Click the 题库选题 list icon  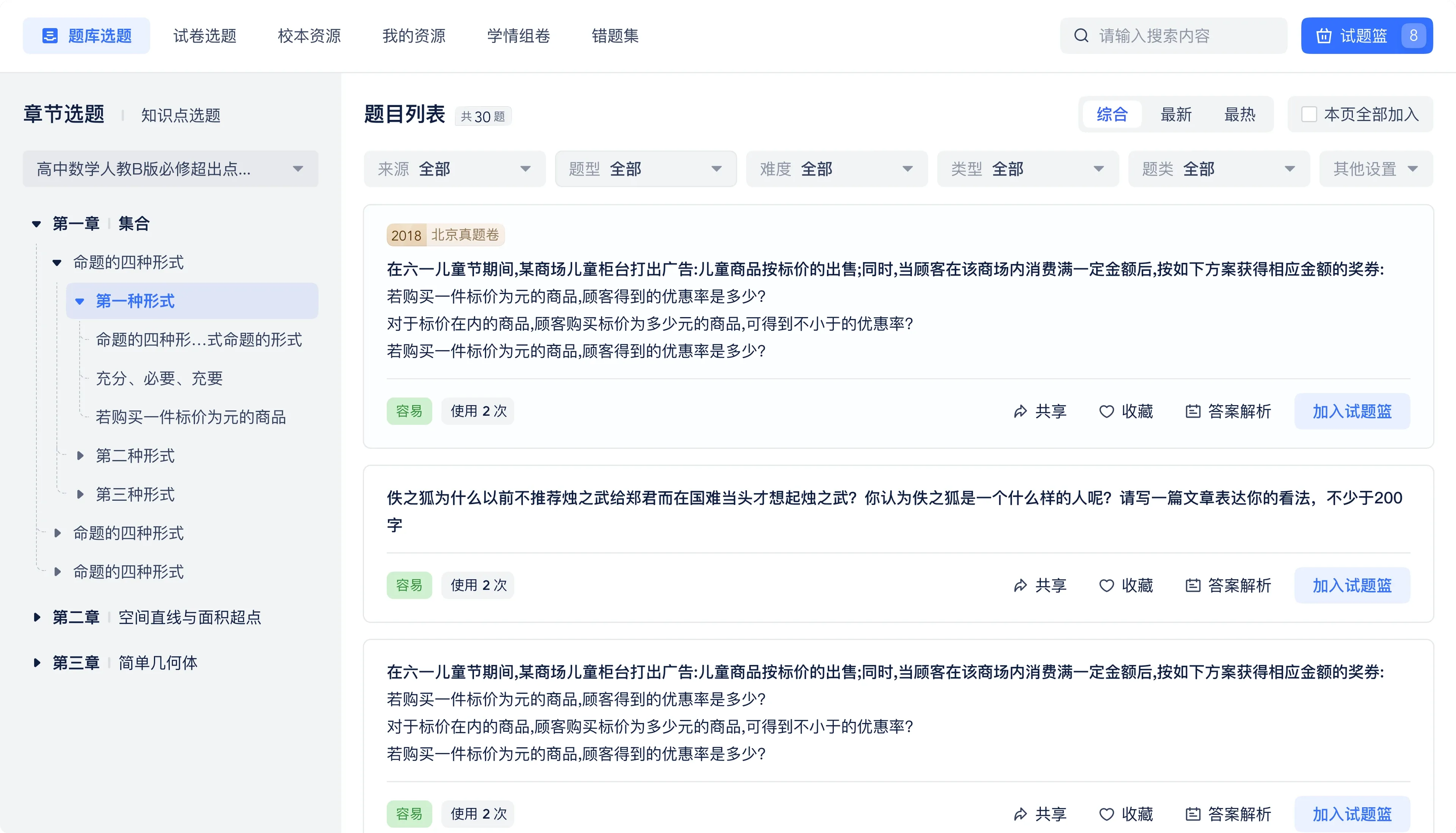(50, 36)
